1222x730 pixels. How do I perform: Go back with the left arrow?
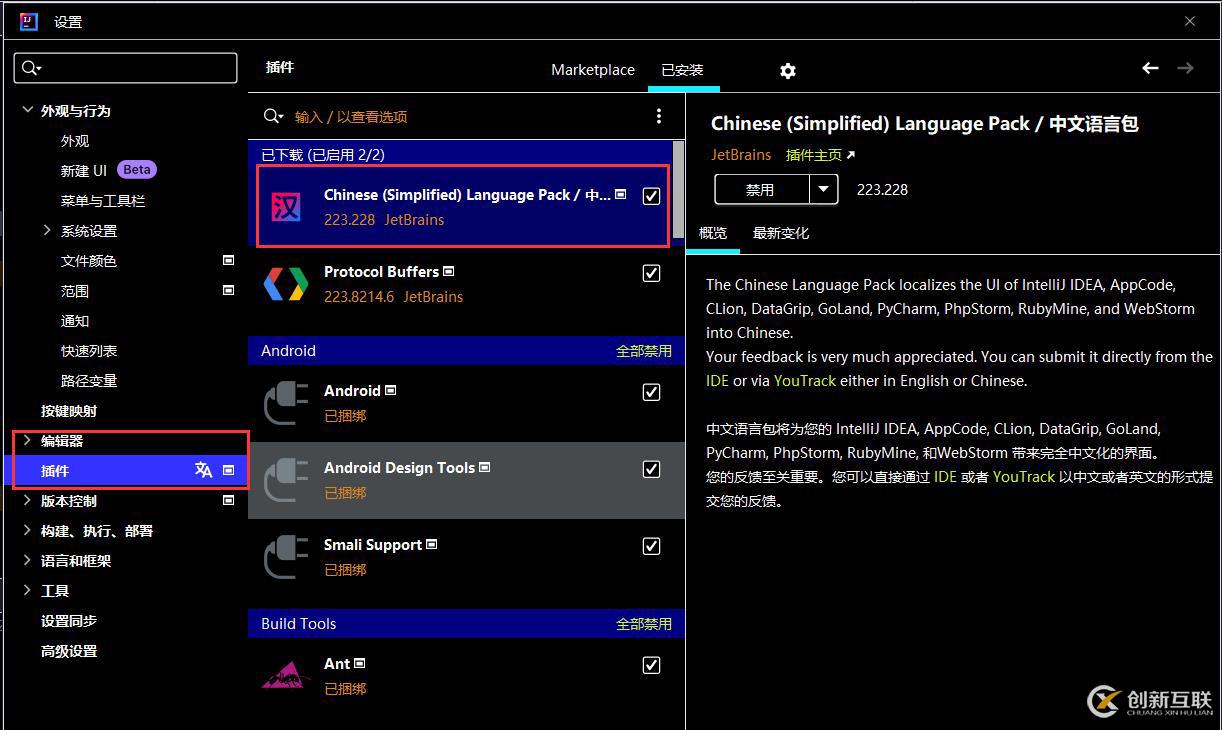click(1150, 68)
